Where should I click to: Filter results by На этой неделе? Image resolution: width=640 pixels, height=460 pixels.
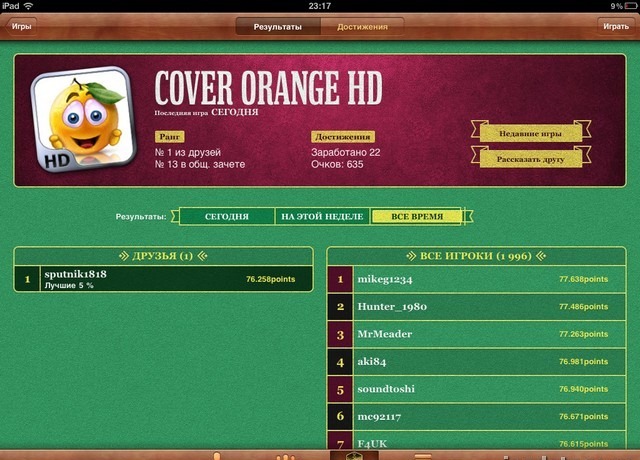click(322, 217)
